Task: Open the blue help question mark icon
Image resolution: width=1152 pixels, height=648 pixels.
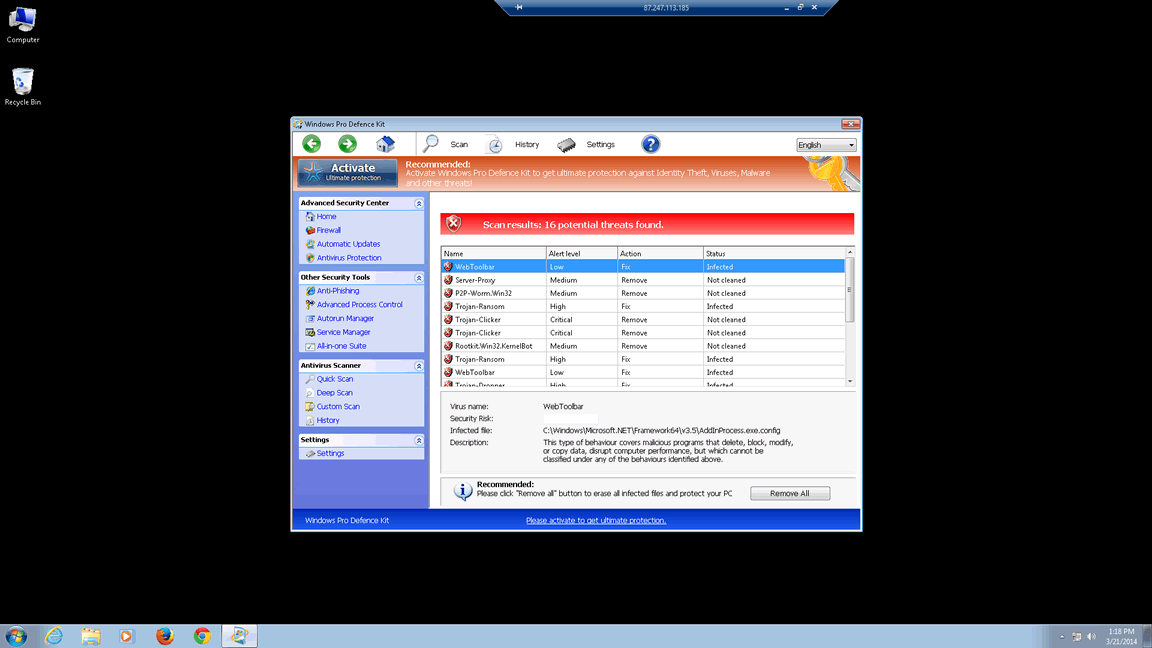Action: point(650,145)
